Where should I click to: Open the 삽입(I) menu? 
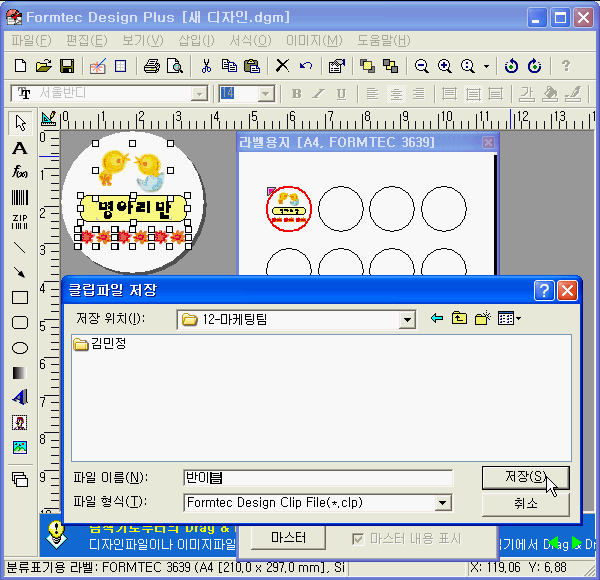pyautogui.click(x=196, y=40)
